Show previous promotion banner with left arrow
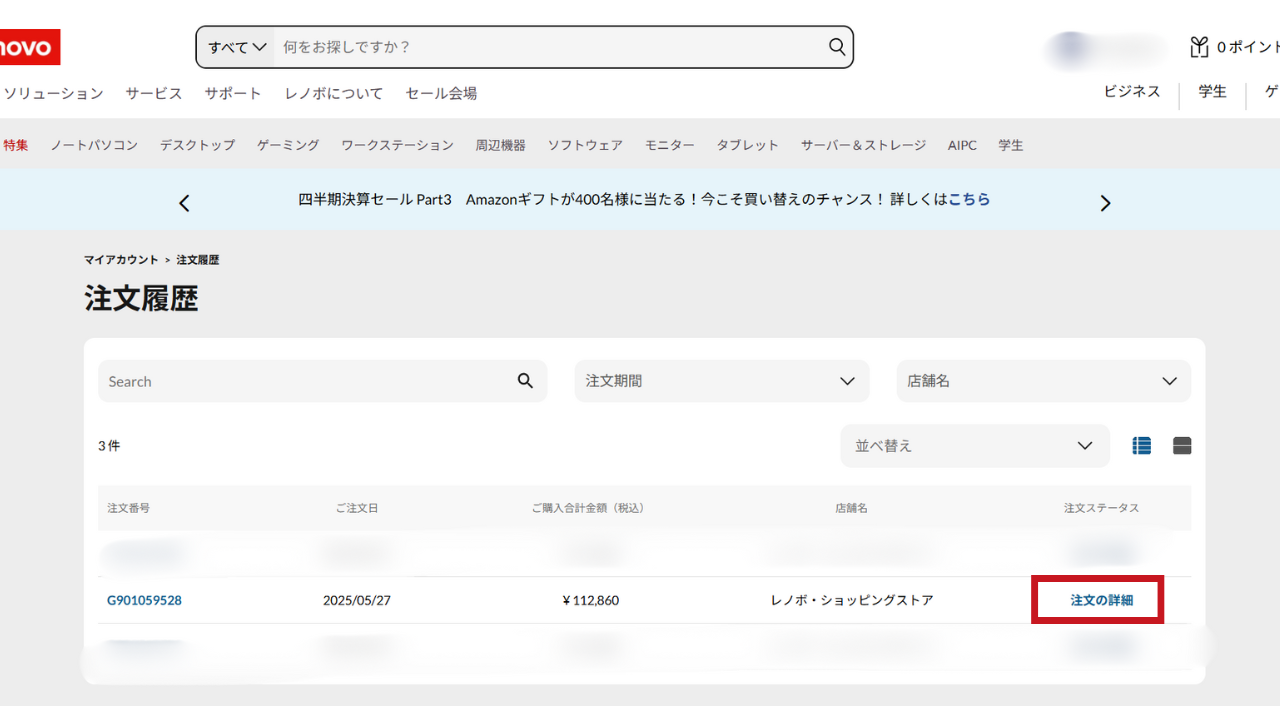This screenshot has height=720, width=1280. pyautogui.click(x=184, y=203)
